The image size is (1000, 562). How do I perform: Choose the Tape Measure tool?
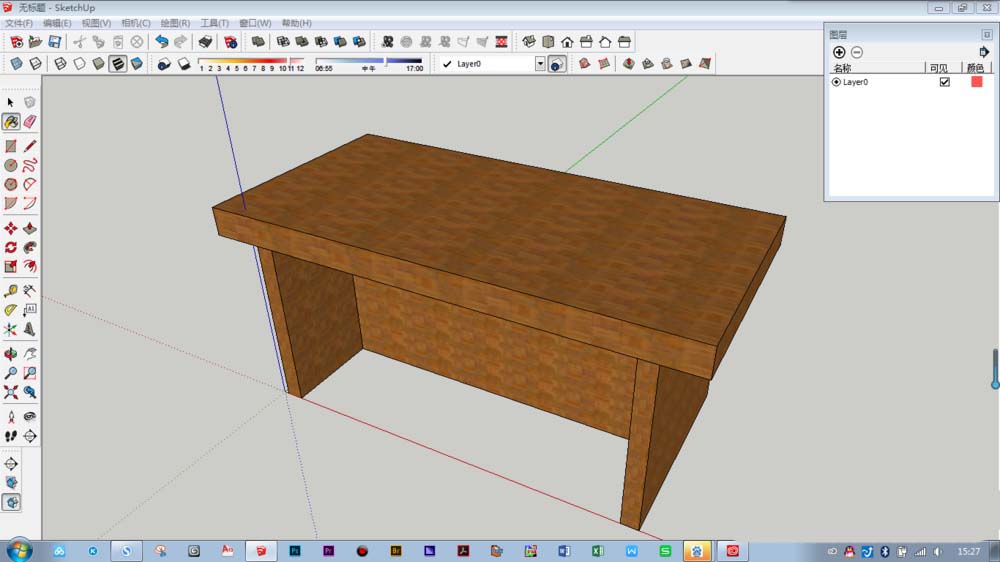click(11, 291)
